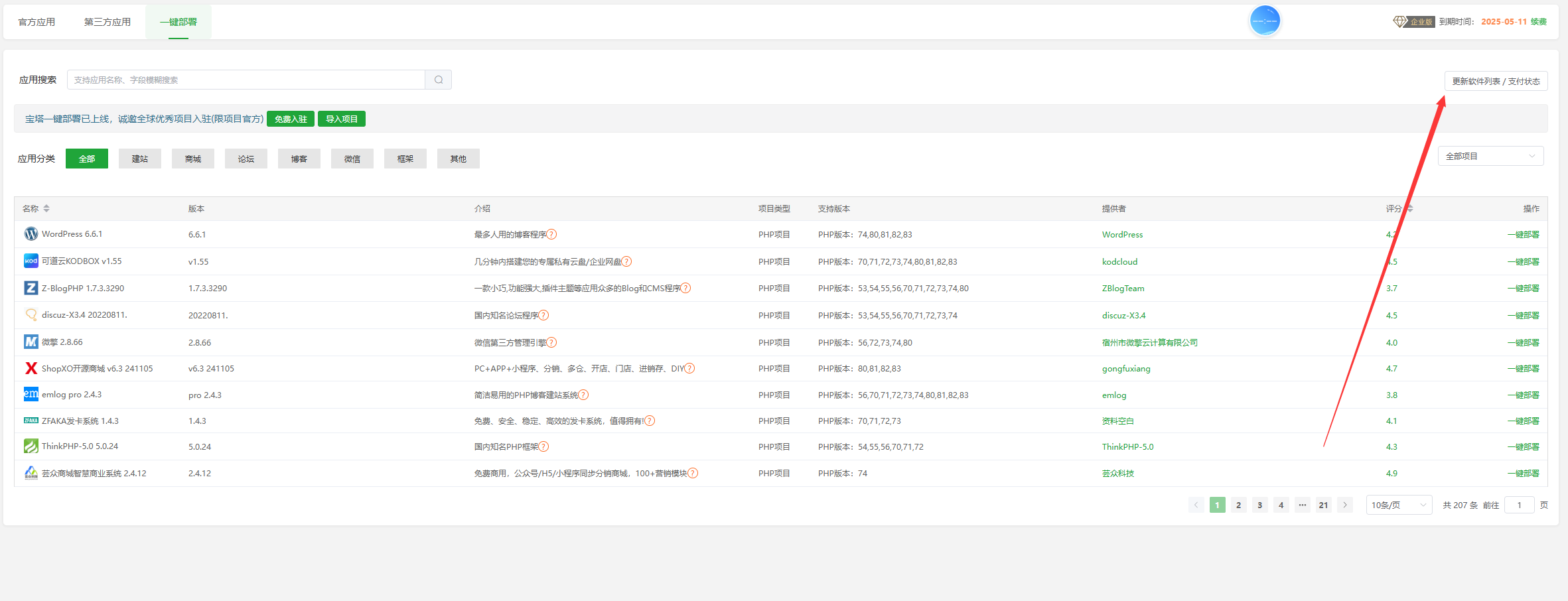The width and height of the screenshot is (1568, 601).
Task: Open help icon beside 国内知名论坛程序
Action: click(x=544, y=315)
